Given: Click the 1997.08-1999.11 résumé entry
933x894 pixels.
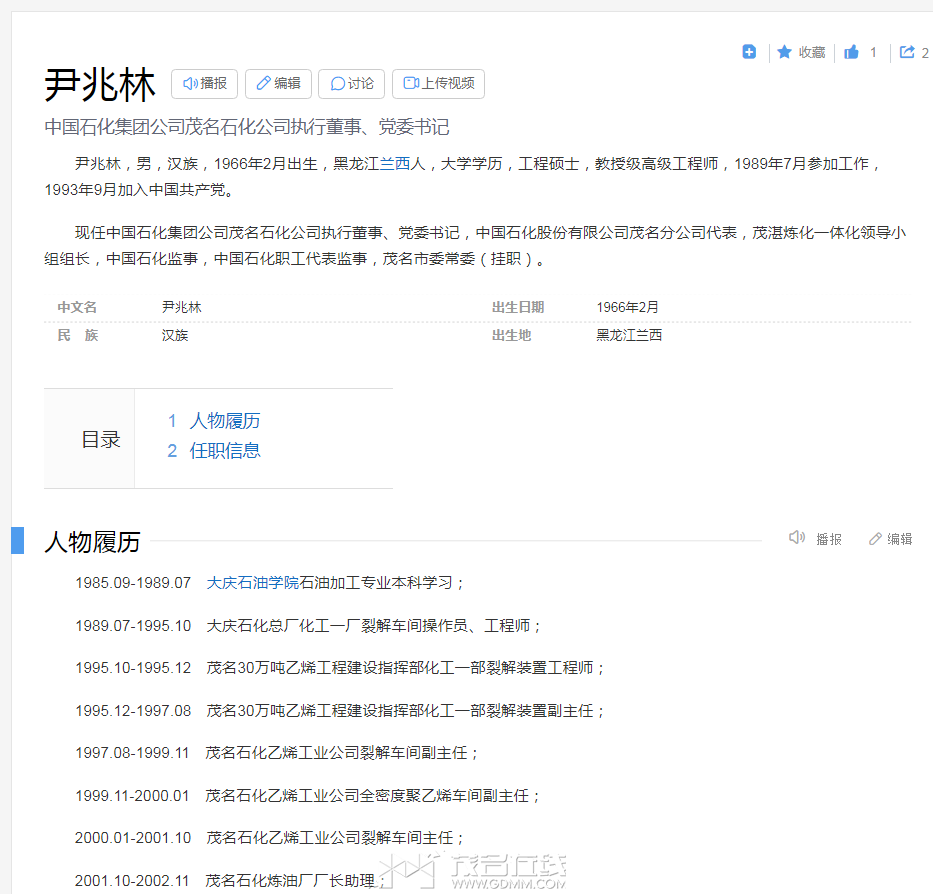Looking at the screenshot, I should coord(277,753).
